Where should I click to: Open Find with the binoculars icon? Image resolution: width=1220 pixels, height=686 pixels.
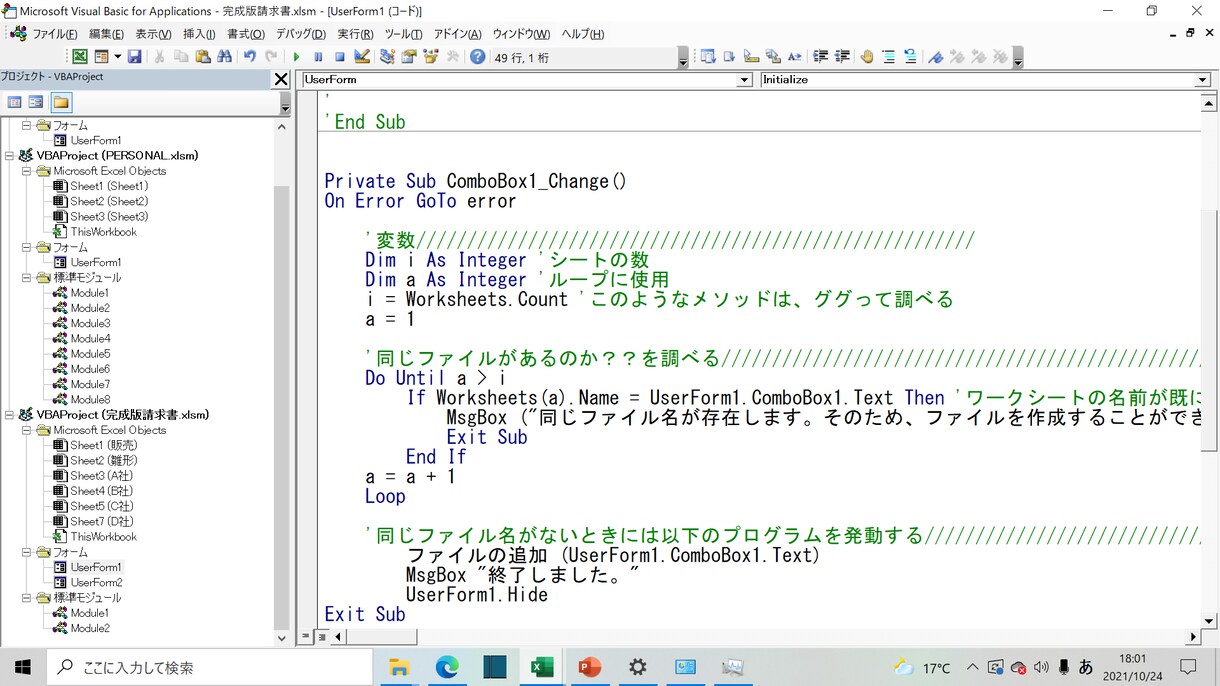point(225,57)
